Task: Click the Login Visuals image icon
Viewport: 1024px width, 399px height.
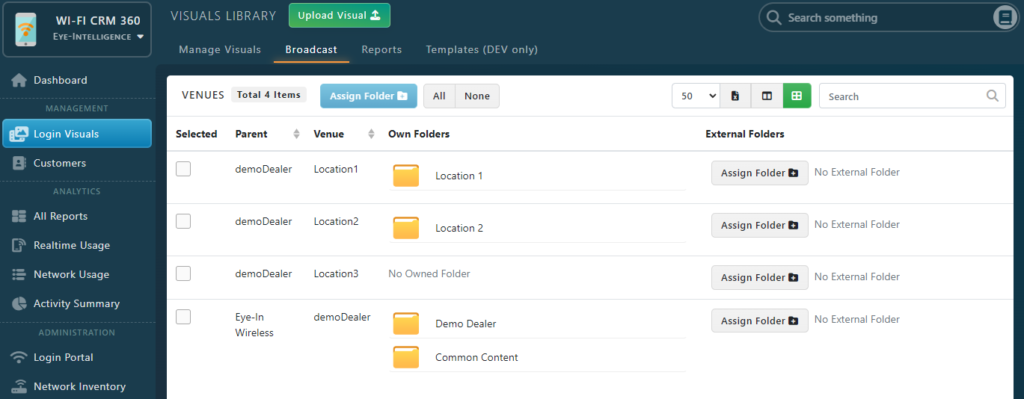Action: [19, 134]
